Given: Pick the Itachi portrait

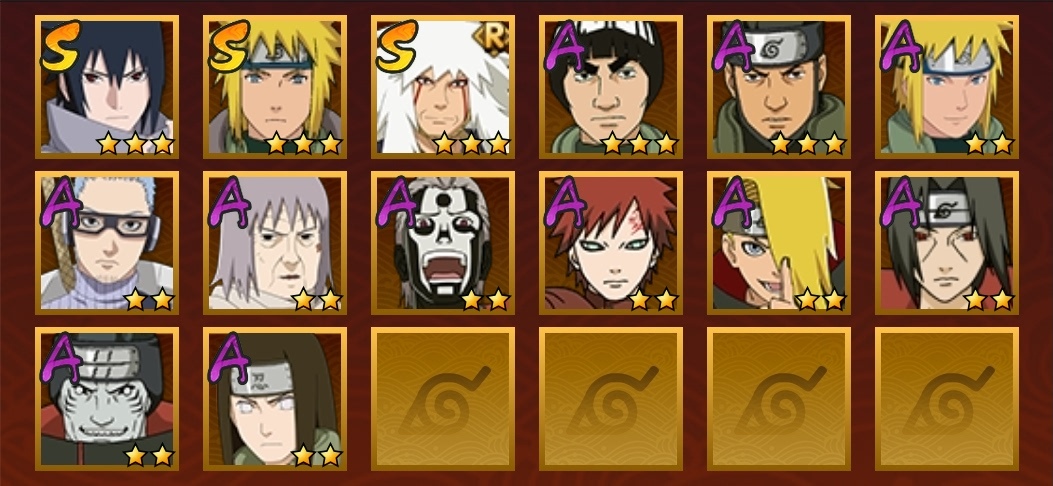Looking at the screenshot, I should click(946, 242).
